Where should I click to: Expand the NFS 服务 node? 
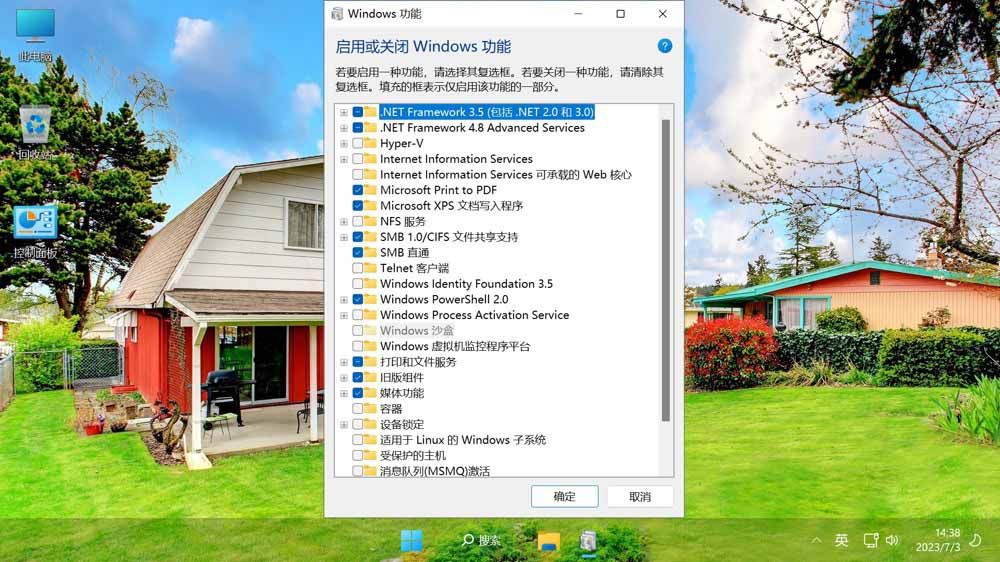pyautogui.click(x=344, y=221)
